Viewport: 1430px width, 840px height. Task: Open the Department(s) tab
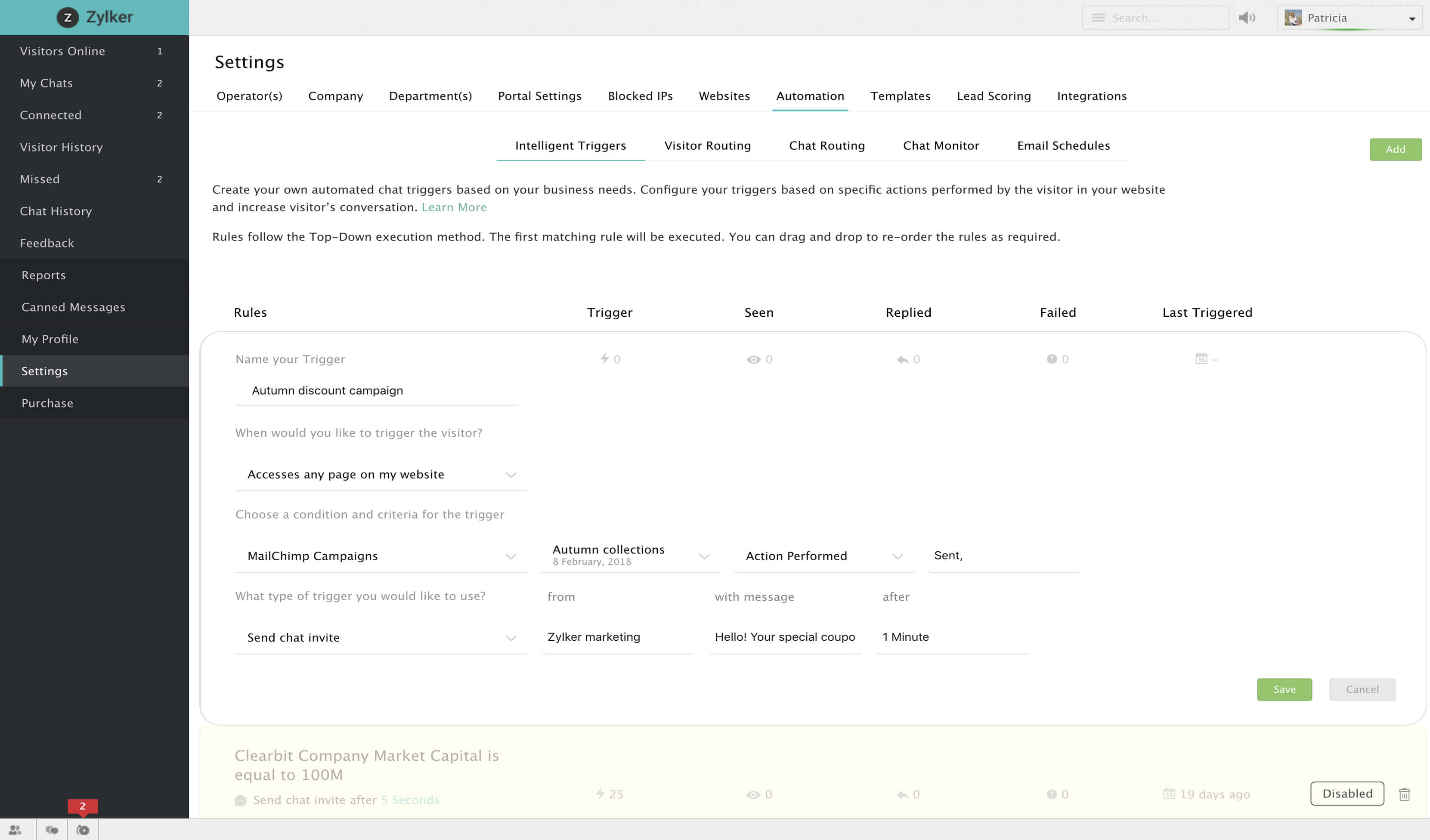430,96
